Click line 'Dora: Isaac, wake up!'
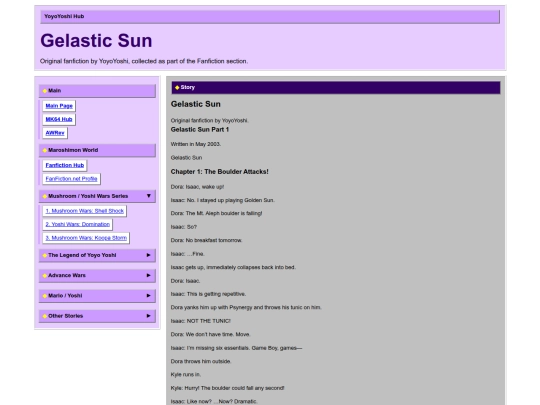The width and height of the screenshot is (540, 405). click(x=197, y=187)
